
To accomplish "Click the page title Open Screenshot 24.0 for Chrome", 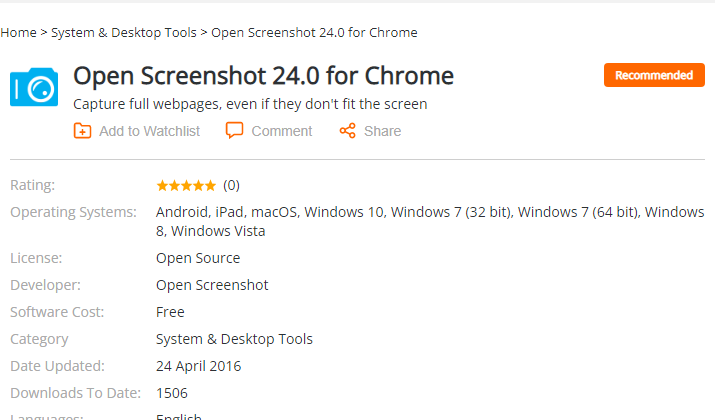I will [x=264, y=76].
